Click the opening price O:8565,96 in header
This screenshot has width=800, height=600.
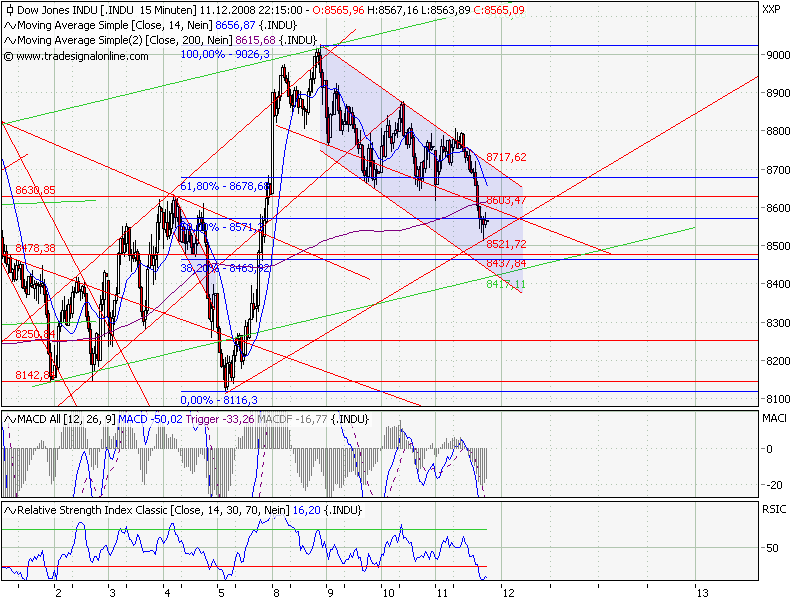(x=338, y=10)
